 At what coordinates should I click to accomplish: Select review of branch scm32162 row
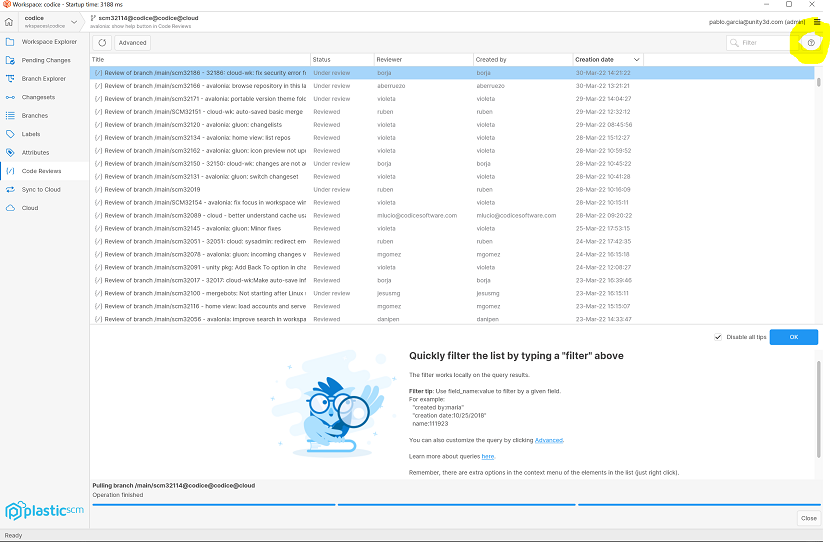point(452,150)
